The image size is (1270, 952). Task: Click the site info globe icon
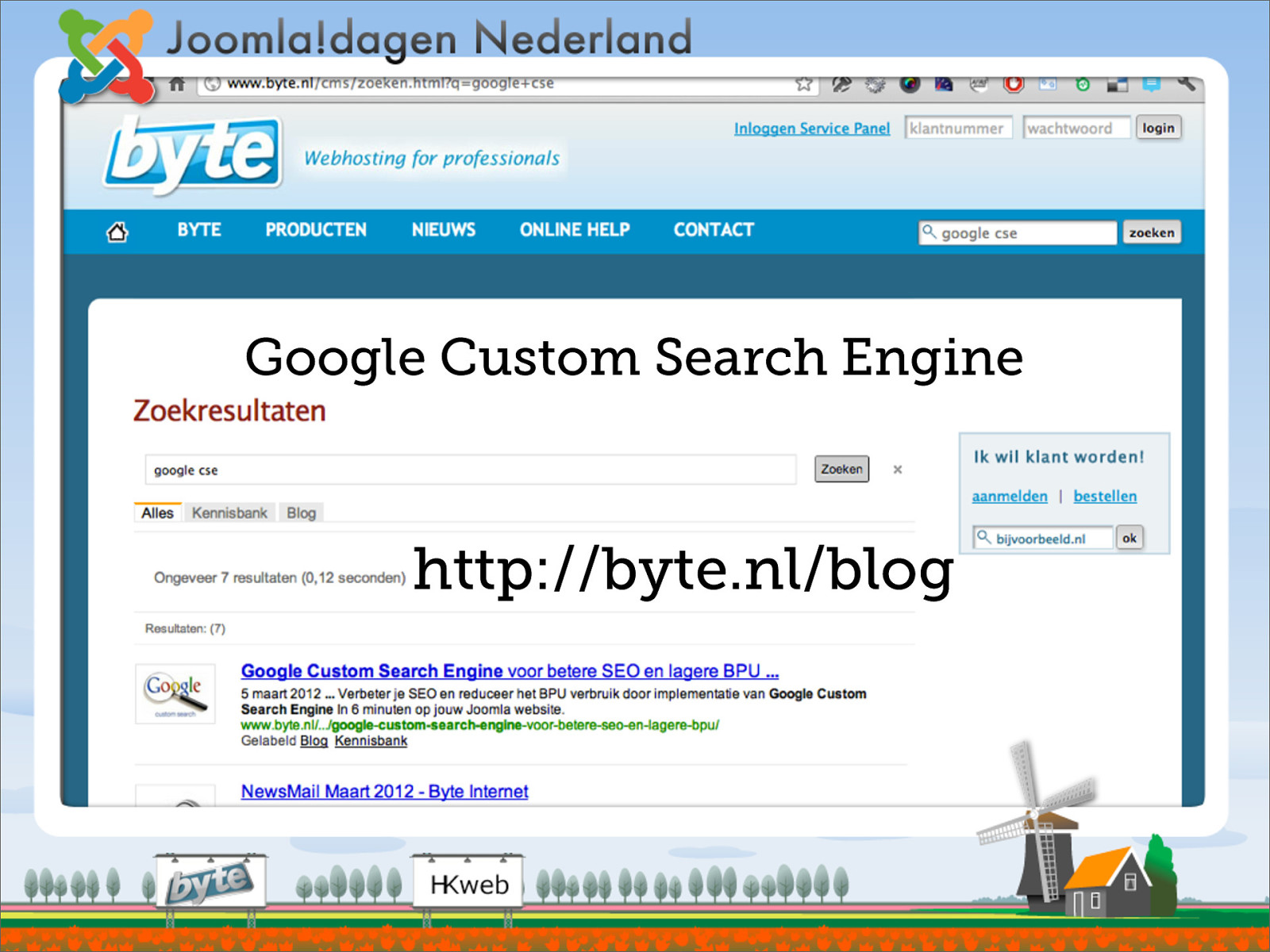pyautogui.click(x=212, y=83)
